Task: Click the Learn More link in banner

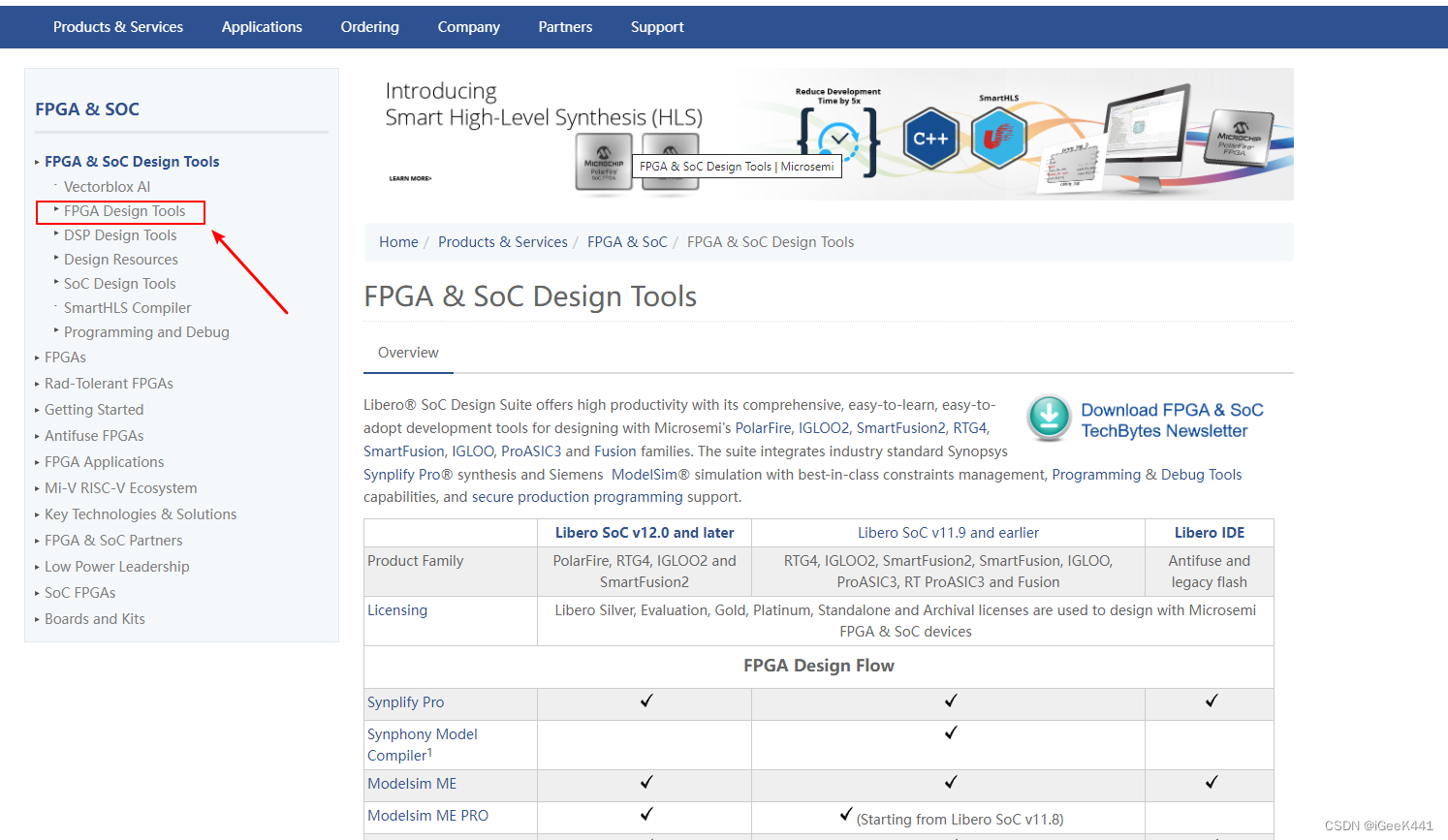Action: click(410, 178)
